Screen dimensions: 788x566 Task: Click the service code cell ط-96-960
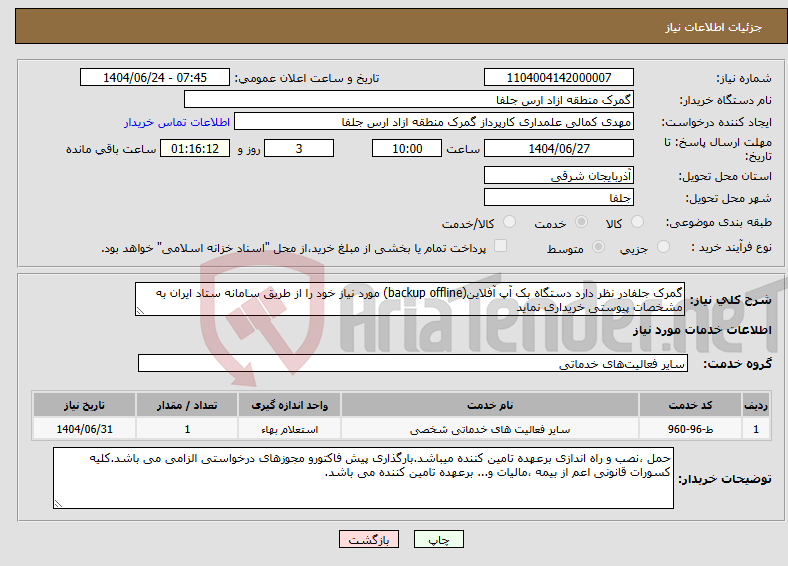pyautogui.click(x=691, y=429)
